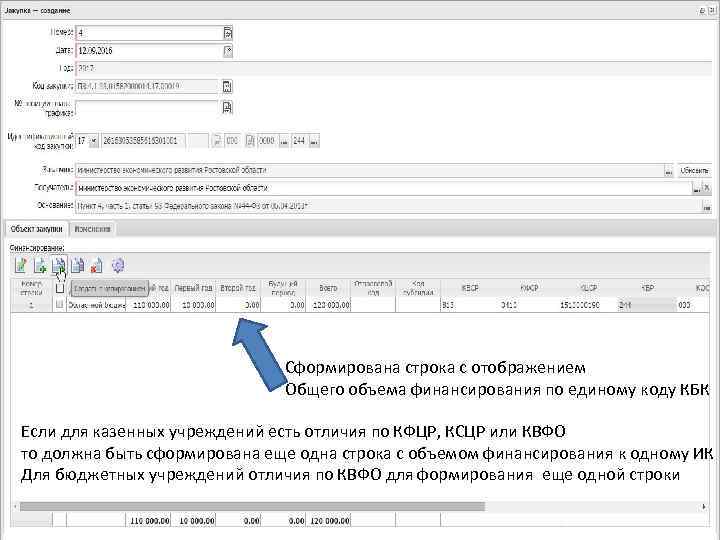The height and width of the screenshot is (540, 720).
Task: Click the 110 000.00 cell in row 1
Action: point(148,305)
